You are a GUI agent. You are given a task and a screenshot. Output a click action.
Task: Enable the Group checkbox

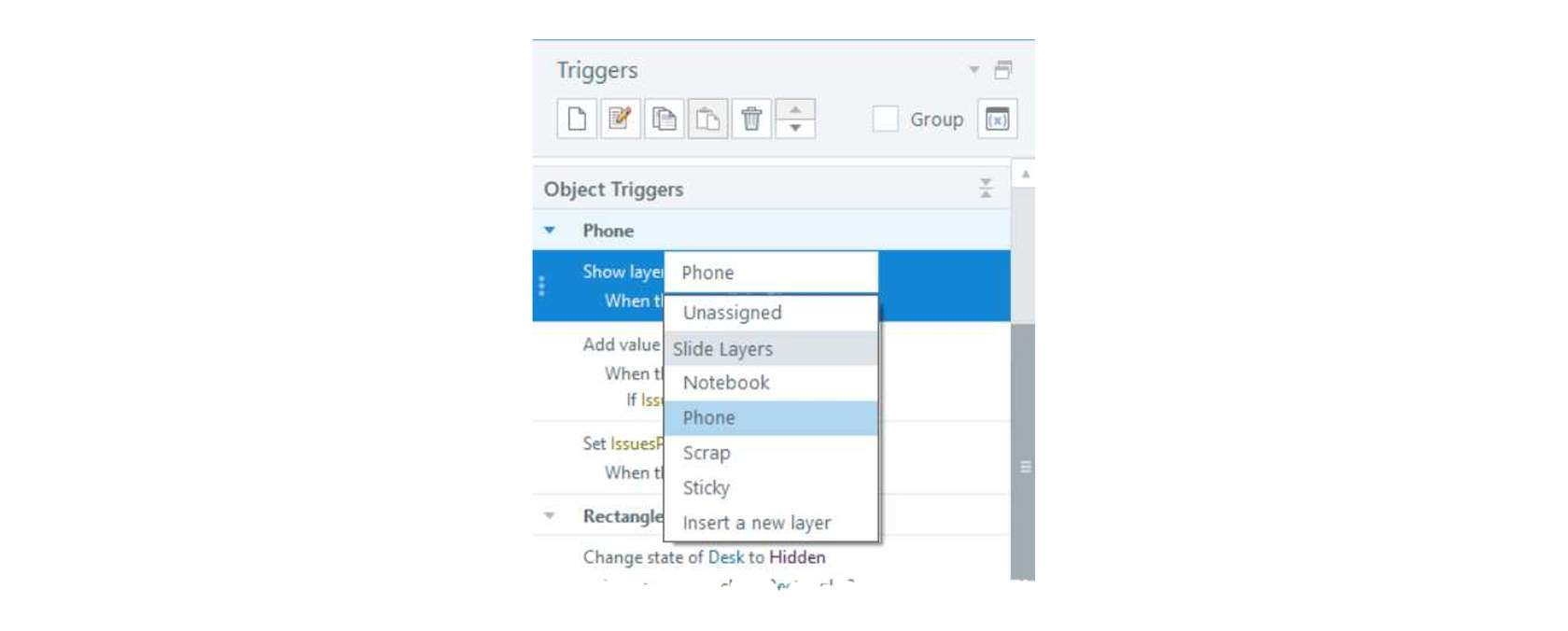(x=885, y=119)
